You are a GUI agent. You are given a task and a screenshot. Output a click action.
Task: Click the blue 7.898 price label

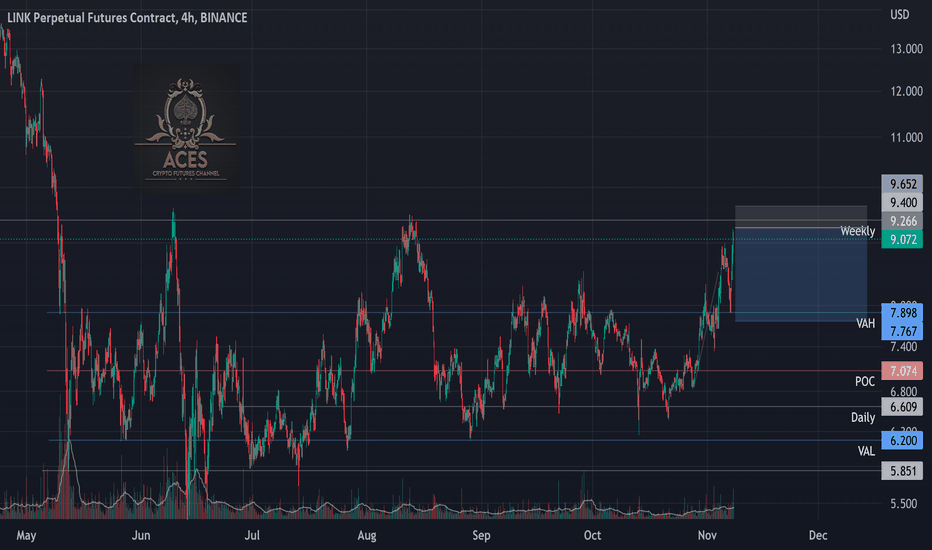coord(902,313)
